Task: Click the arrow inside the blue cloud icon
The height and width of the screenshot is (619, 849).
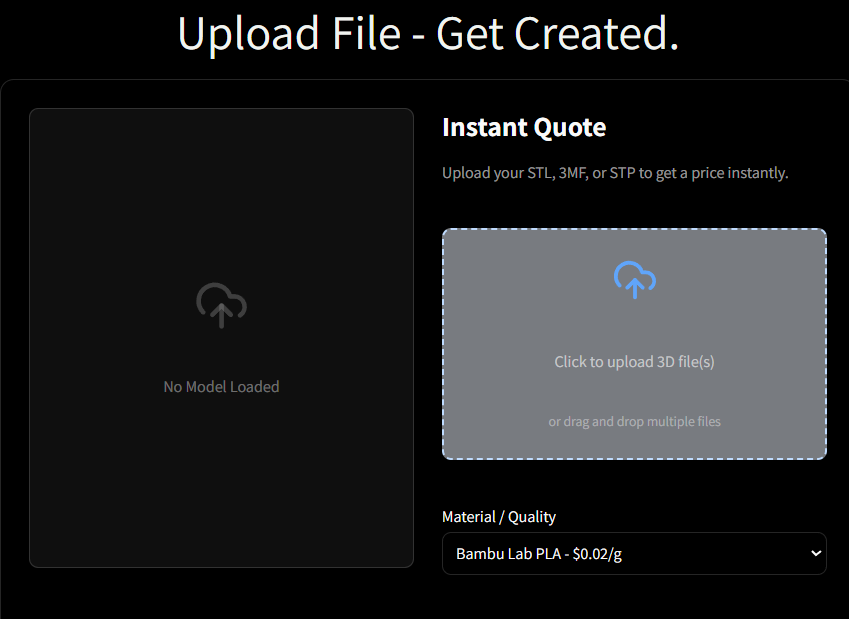Action: [635, 286]
